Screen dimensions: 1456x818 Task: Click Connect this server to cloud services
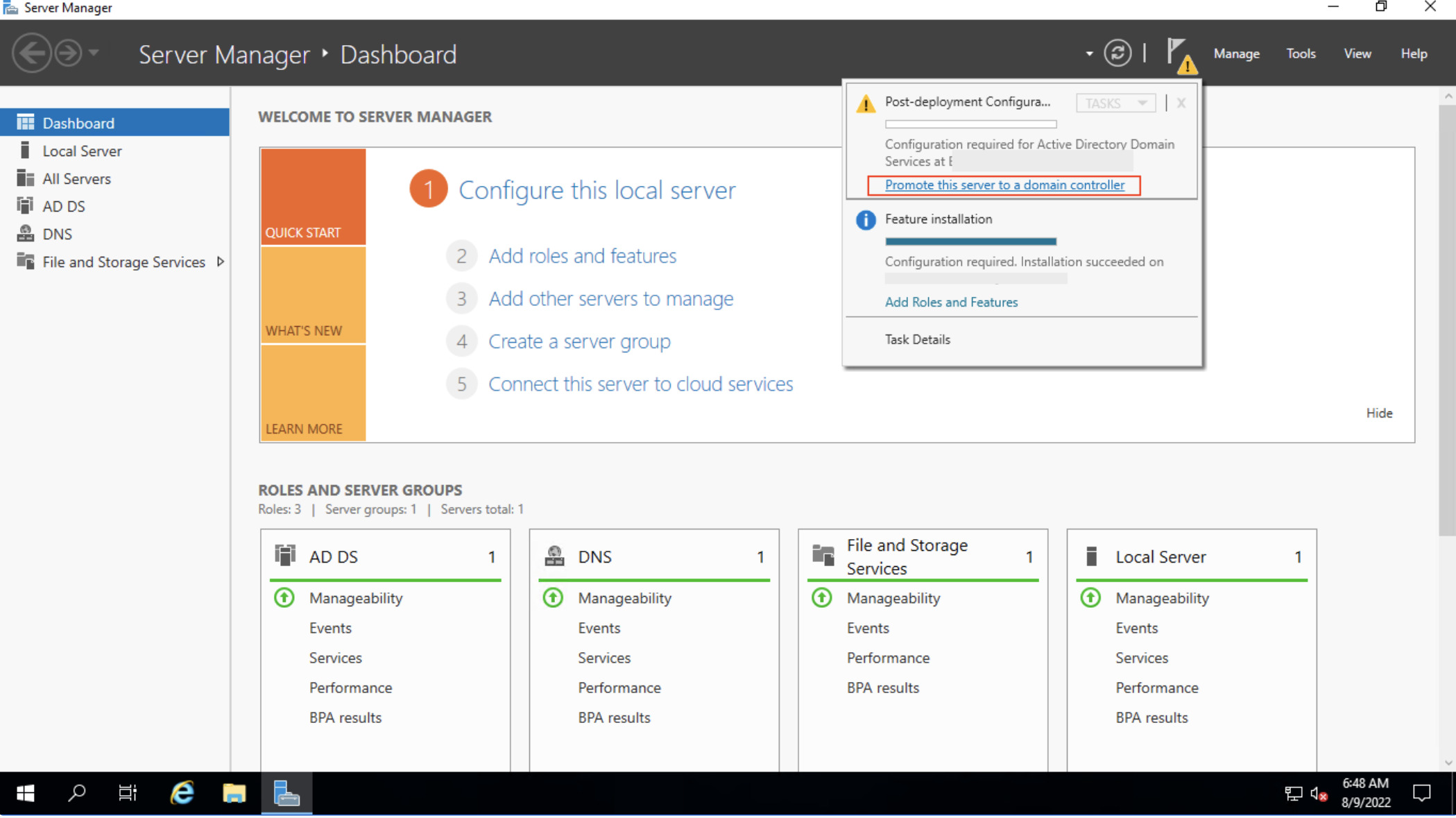point(640,384)
